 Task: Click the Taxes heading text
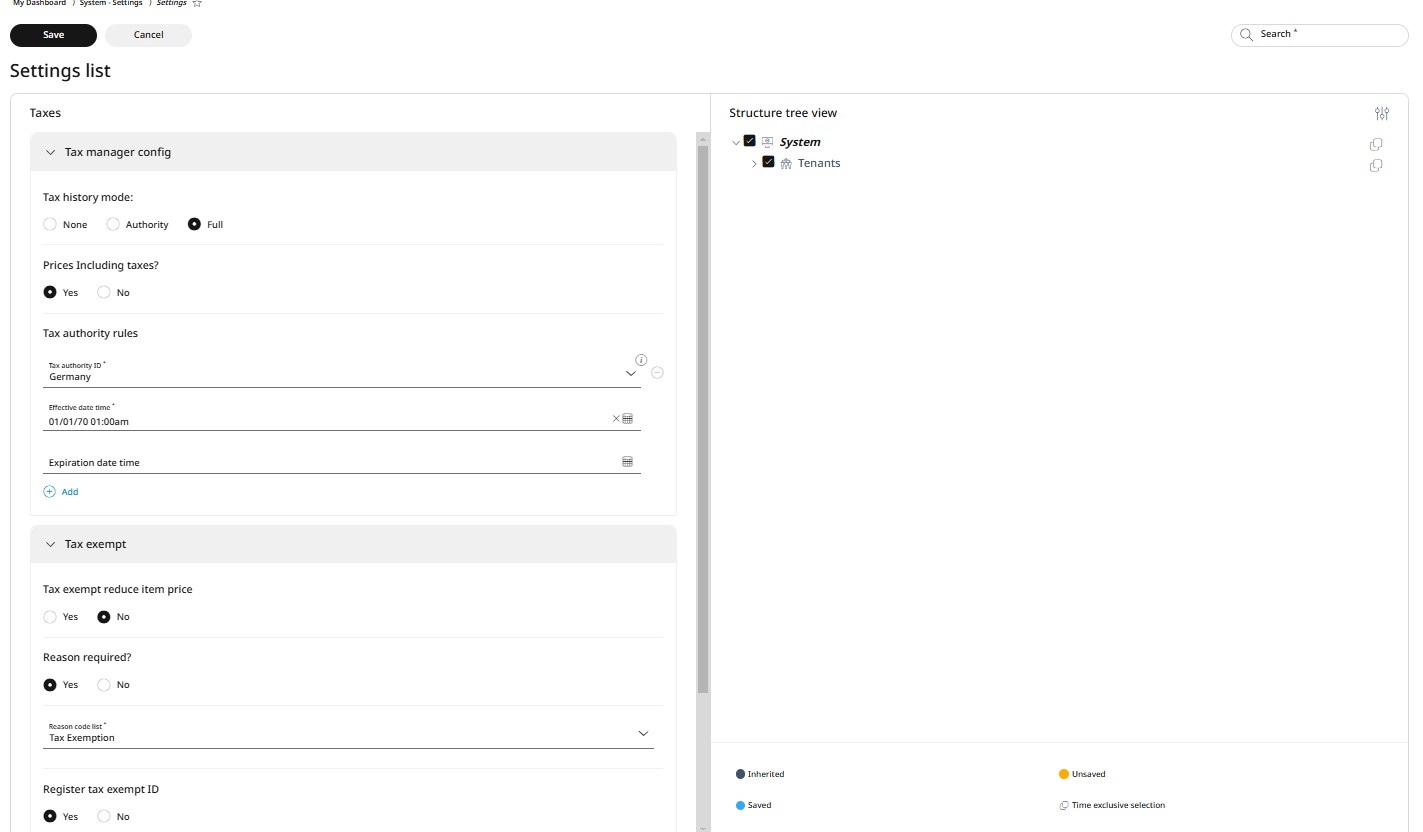click(45, 113)
